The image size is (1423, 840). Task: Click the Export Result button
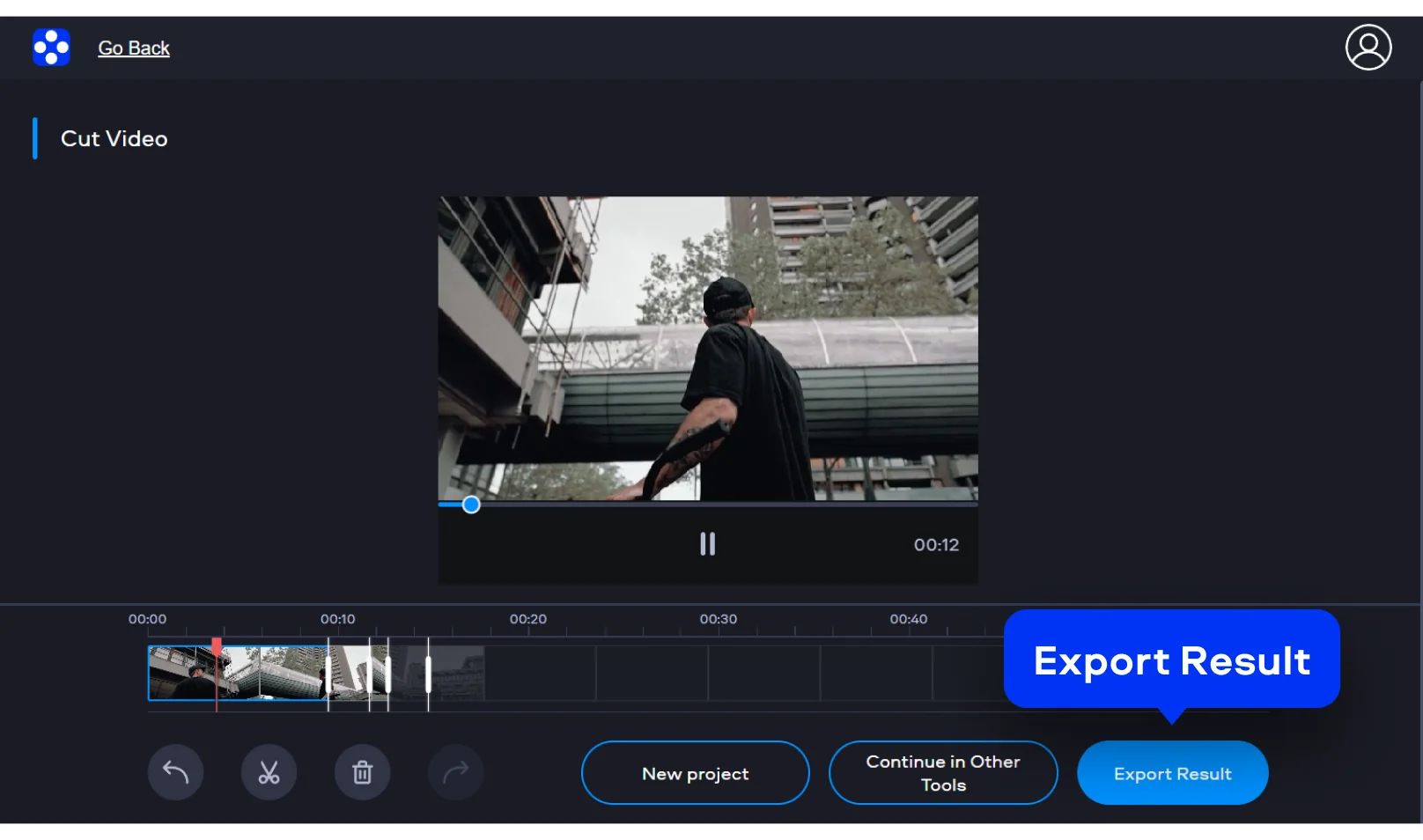(1172, 773)
